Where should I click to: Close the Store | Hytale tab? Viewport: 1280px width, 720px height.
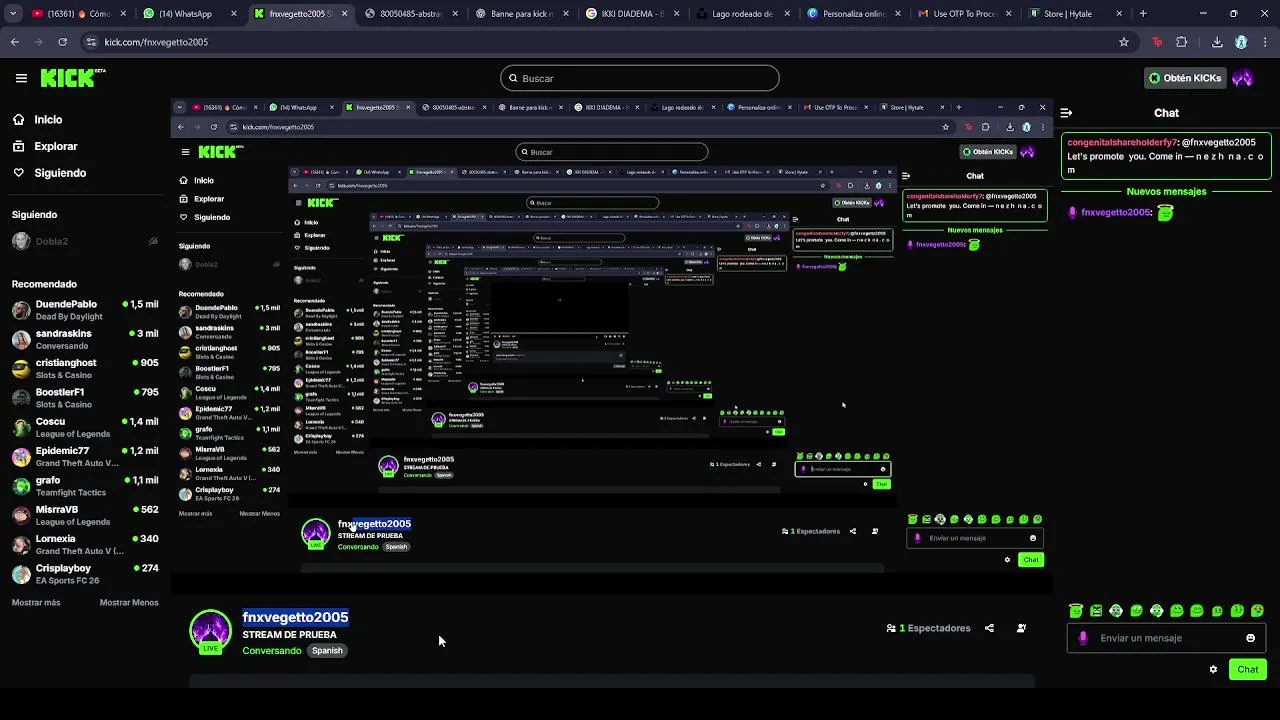click(1119, 14)
